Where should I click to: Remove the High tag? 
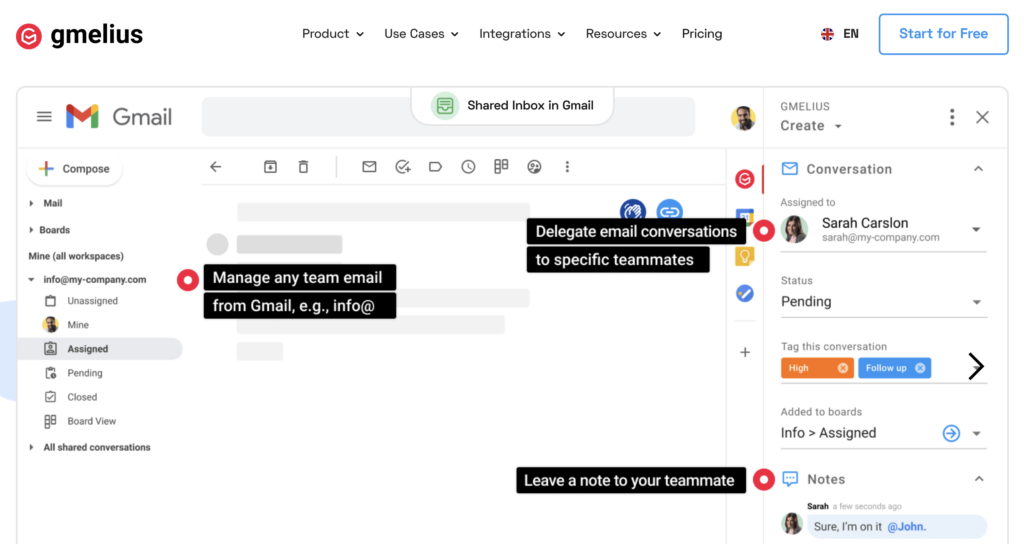843,368
